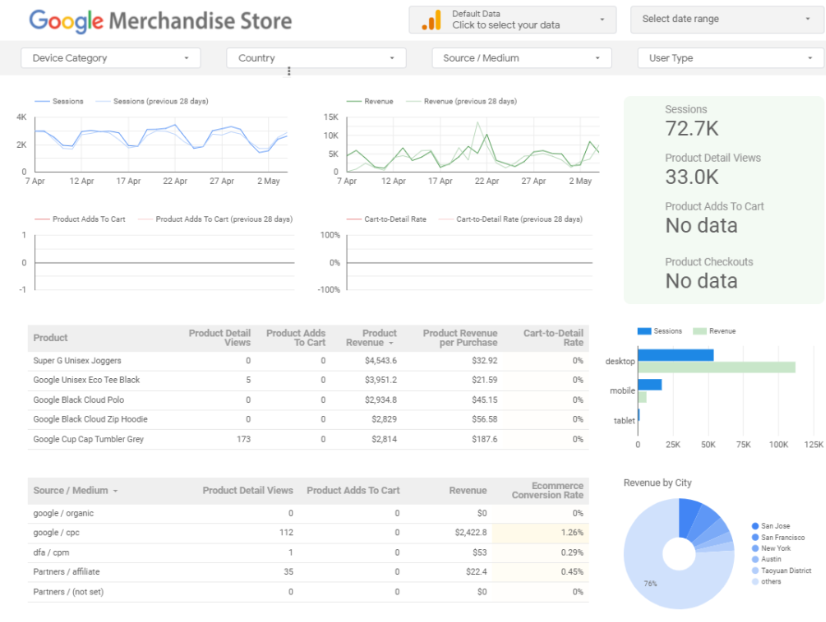The height and width of the screenshot is (622, 826).
Task: Click the Product Checkouts No data scorecard
Action: coord(709,273)
